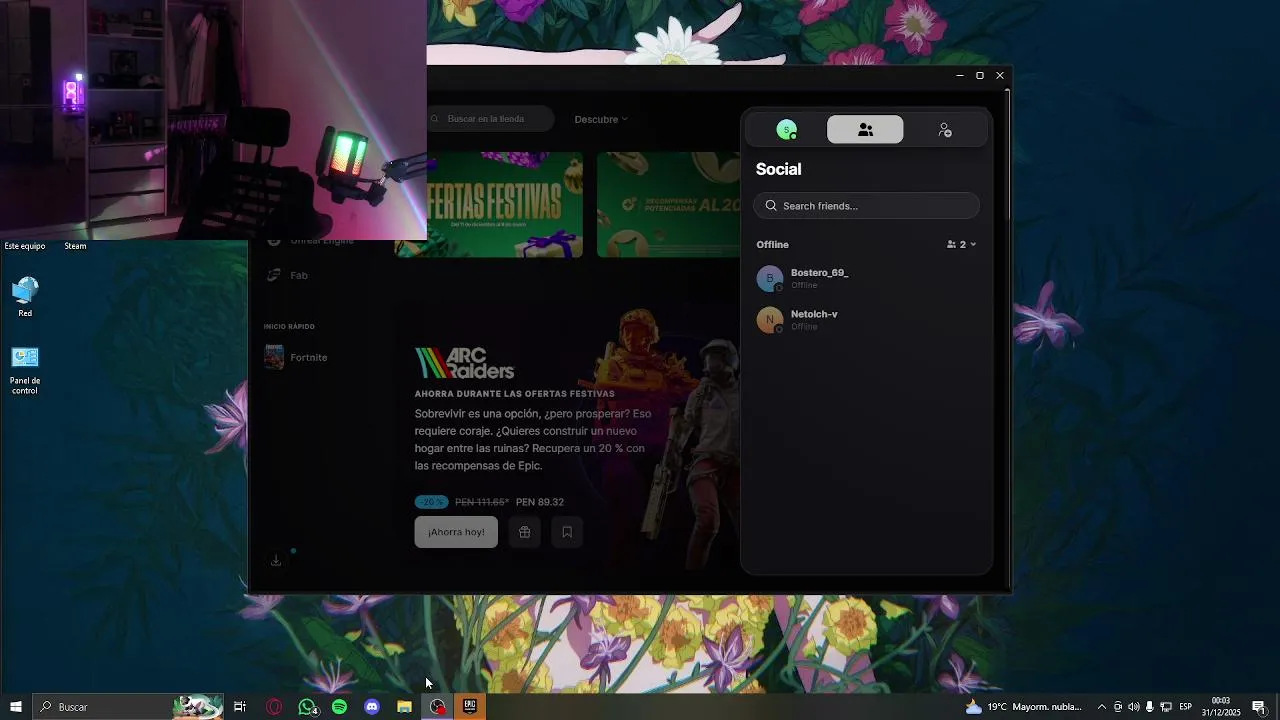Screen dimensions: 1280x720
Task: Open friend Bostero_69_ entry
Action: click(x=866, y=278)
